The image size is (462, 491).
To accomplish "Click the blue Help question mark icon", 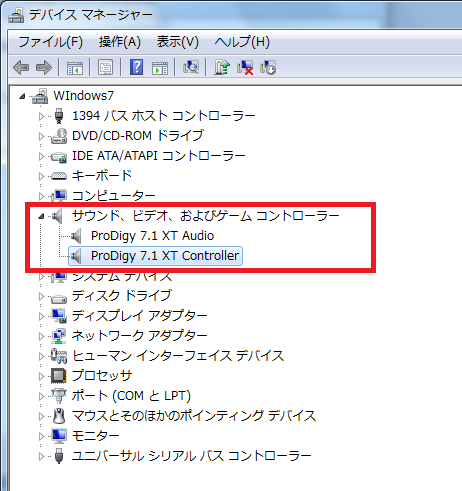I will click(x=136, y=67).
